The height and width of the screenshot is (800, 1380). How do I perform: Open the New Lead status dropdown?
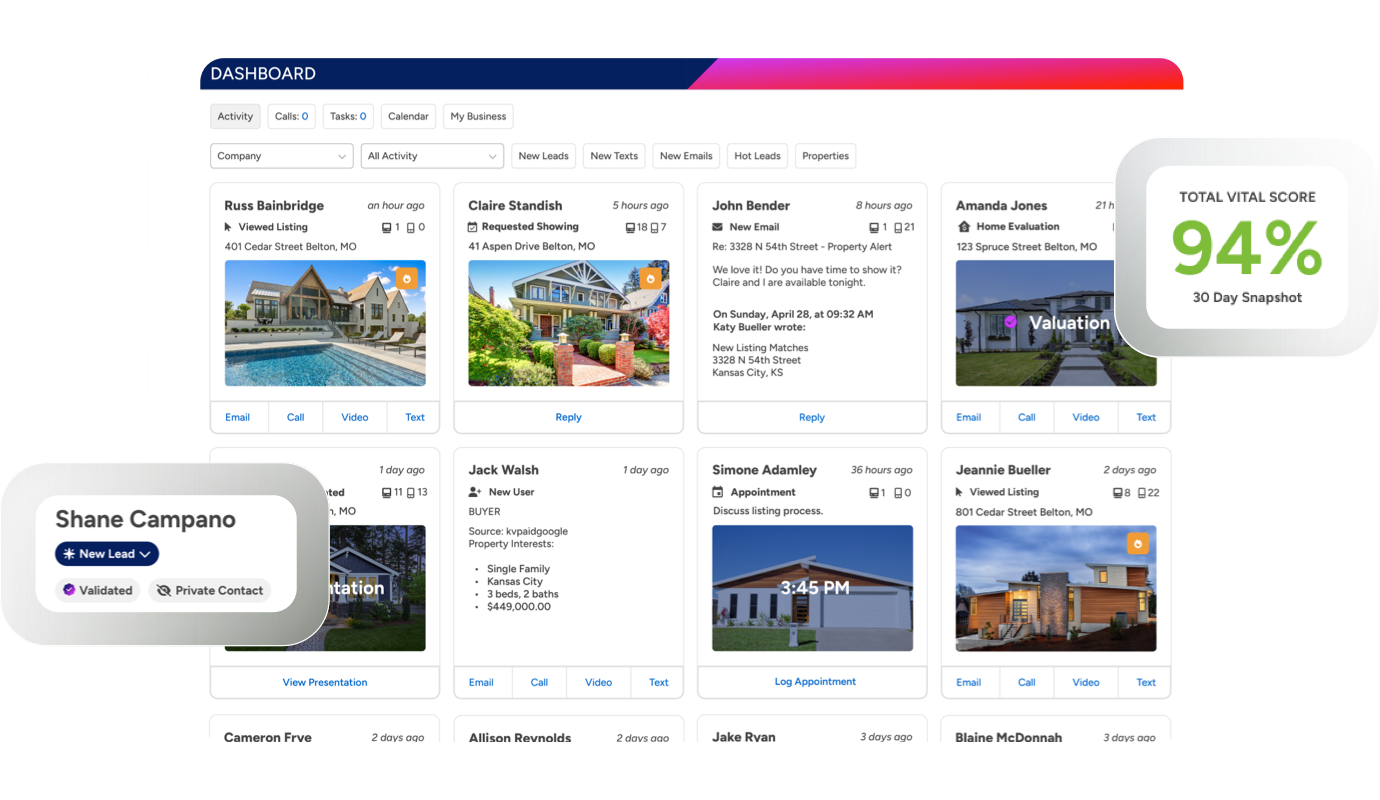107,554
